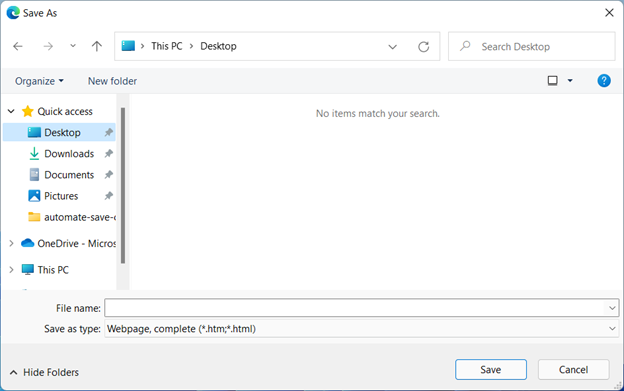Expand the This PC tree node
The image size is (624, 391).
[x=11, y=270]
